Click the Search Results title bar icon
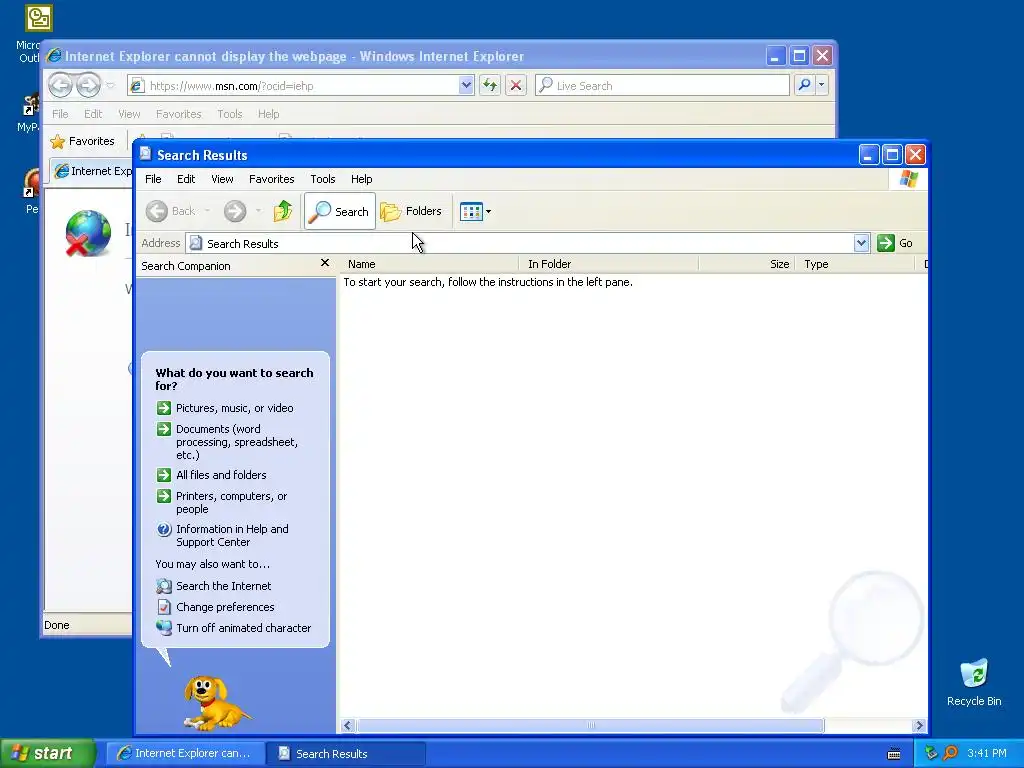Screen dimensions: 1024x768 [x=146, y=154]
